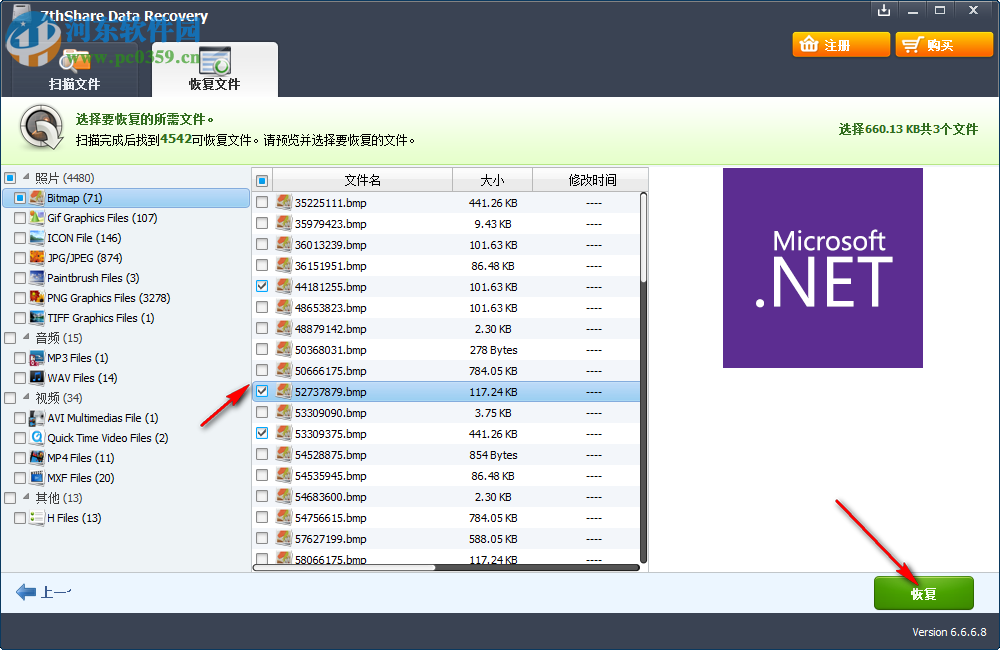Click the JPG/JPEG file type icon

pyautogui.click(x=34, y=258)
